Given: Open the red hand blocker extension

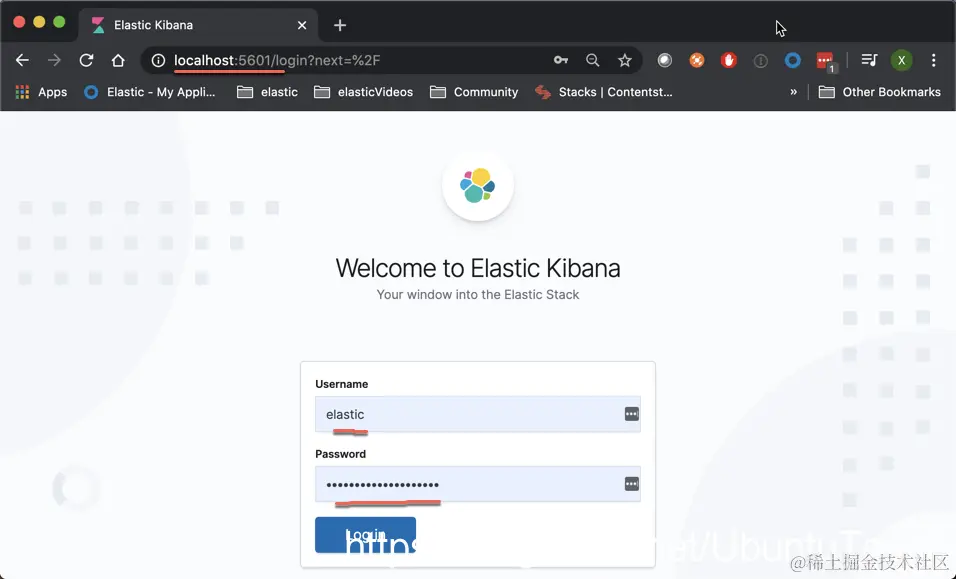Looking at the screenshot, I should pos(729,60).
